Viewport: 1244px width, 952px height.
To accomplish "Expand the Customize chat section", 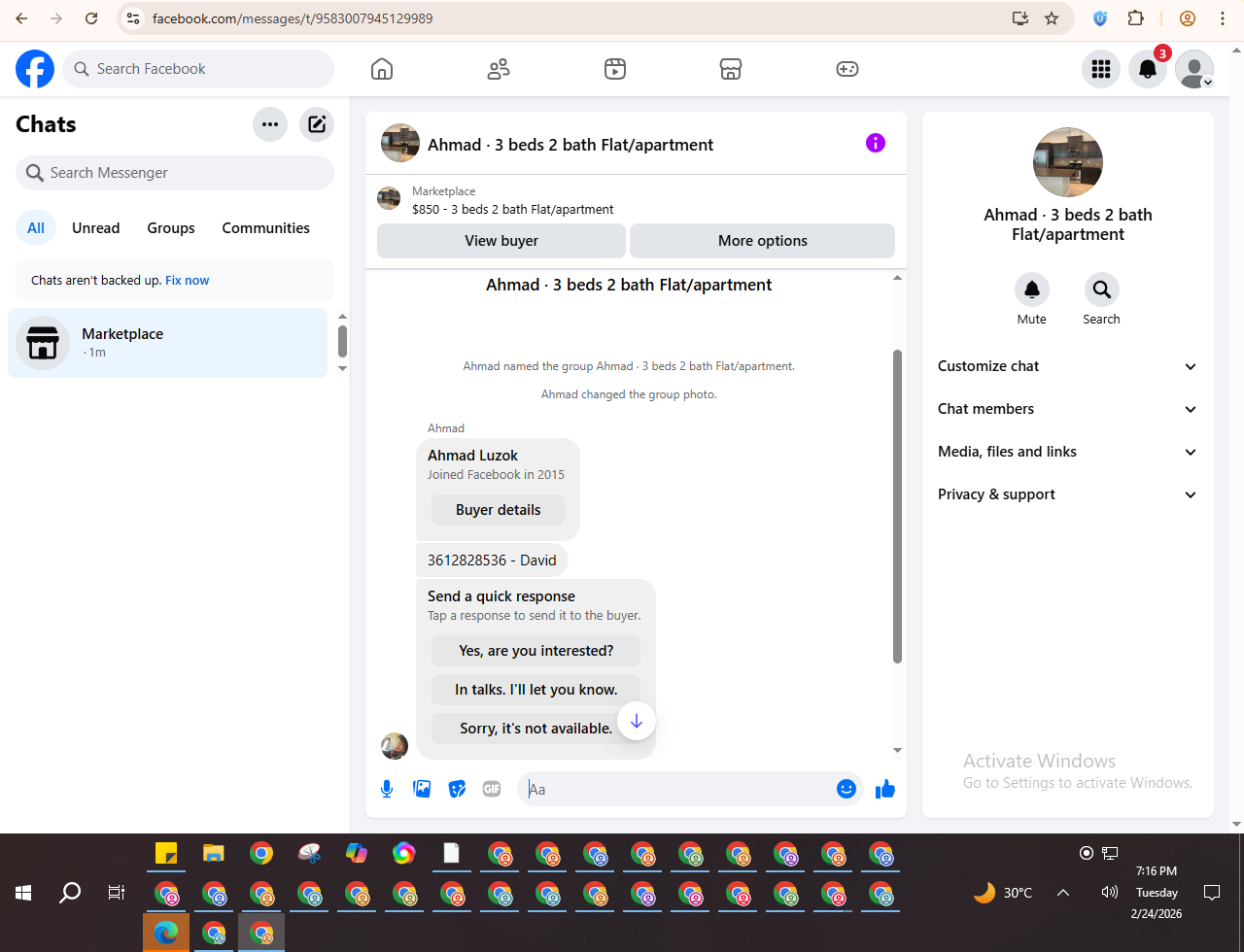I will pyautogui.click(x=1067, y=366).
